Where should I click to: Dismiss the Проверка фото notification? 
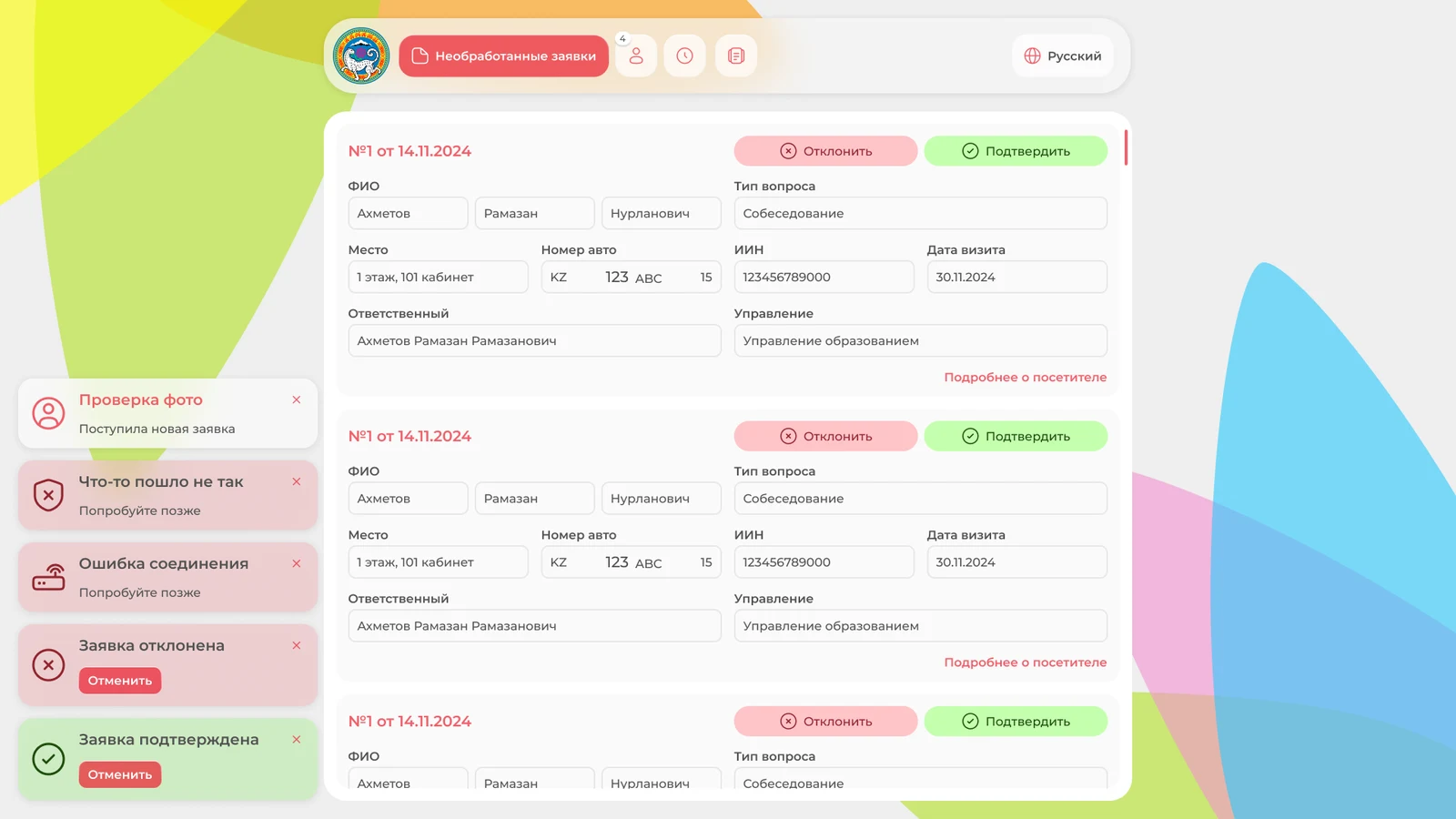[297, 399]
